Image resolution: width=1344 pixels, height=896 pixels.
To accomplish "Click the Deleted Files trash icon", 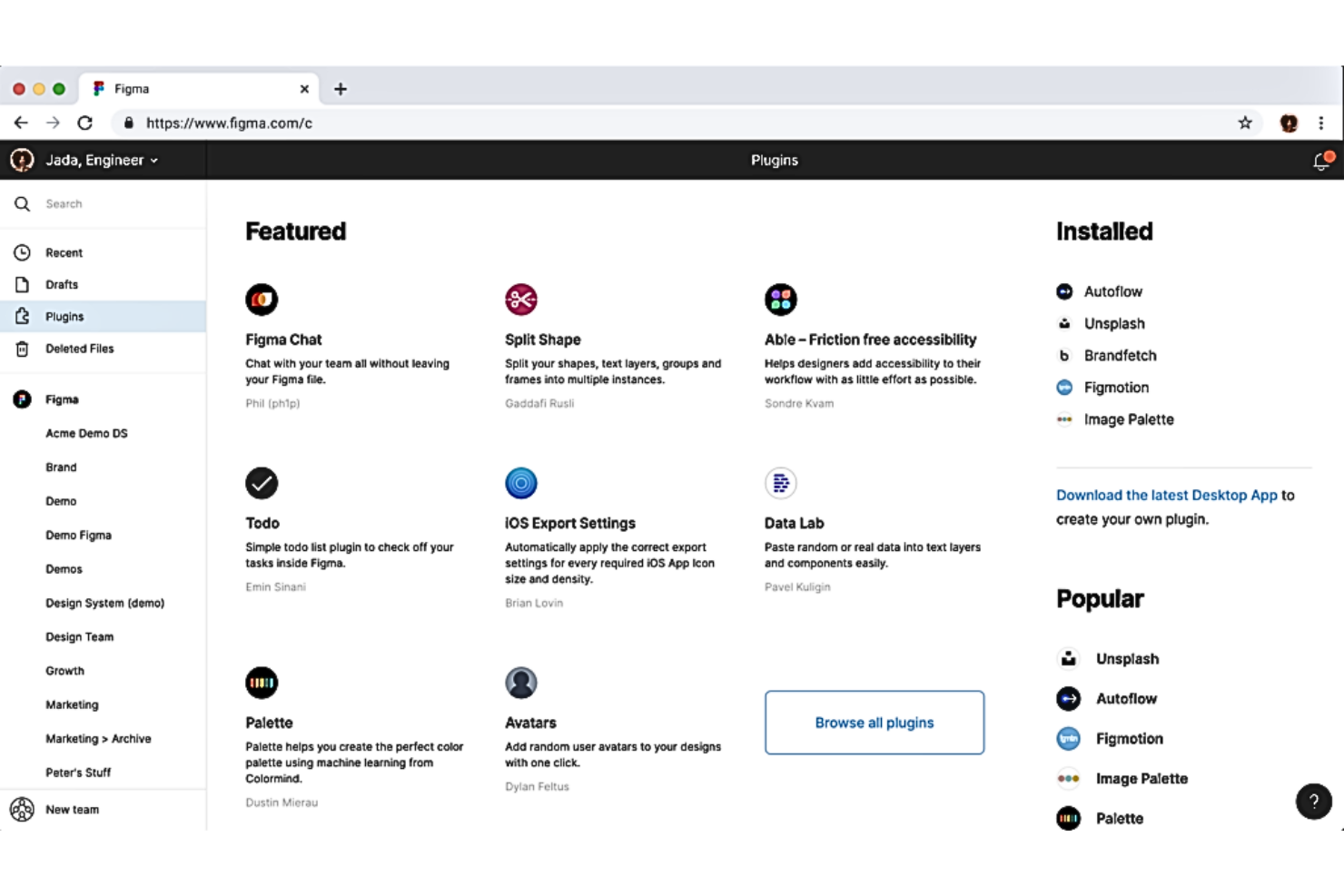I will point(23,349).
